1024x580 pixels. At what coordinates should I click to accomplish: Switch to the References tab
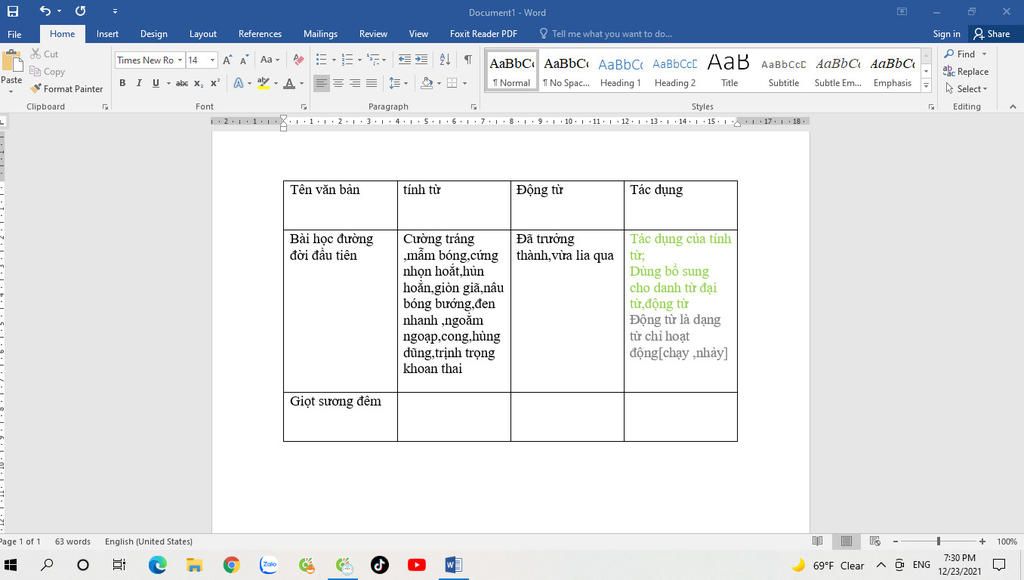[x=260, y=34]
